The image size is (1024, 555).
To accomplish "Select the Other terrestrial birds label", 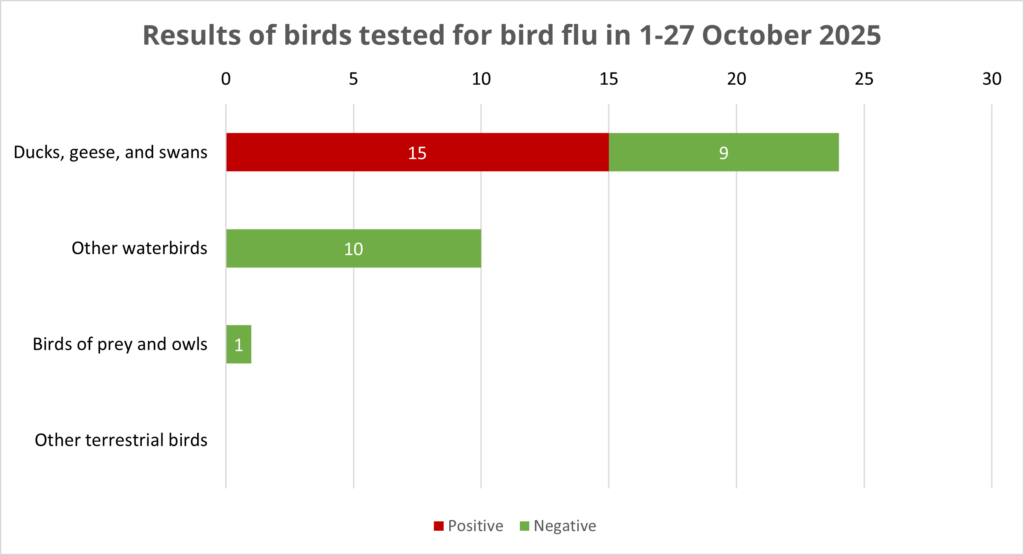I will click(121, 440).
